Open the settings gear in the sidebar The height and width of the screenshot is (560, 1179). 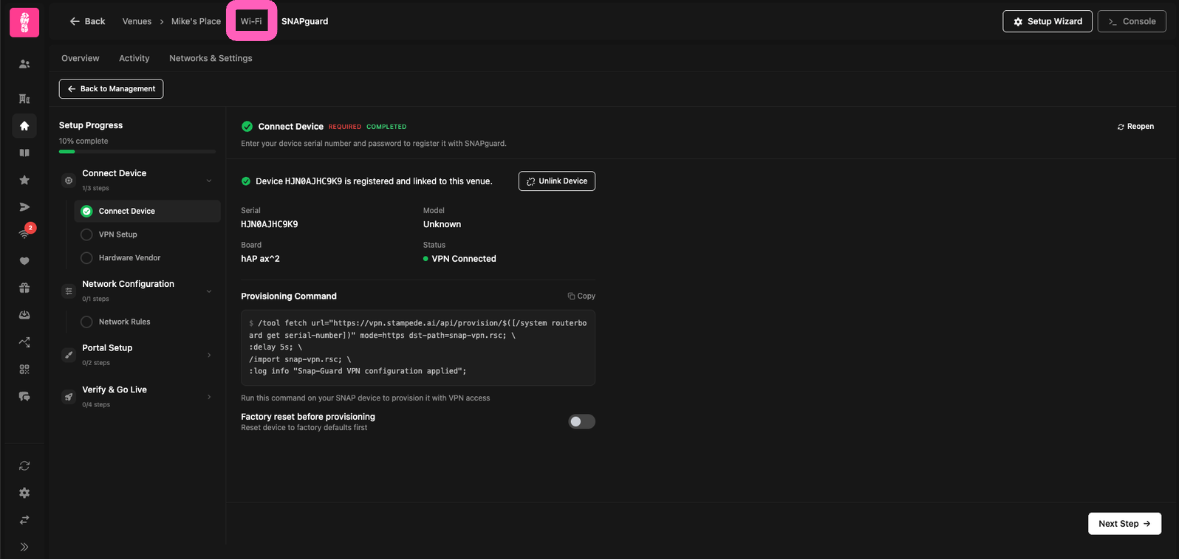click(24, 493)
